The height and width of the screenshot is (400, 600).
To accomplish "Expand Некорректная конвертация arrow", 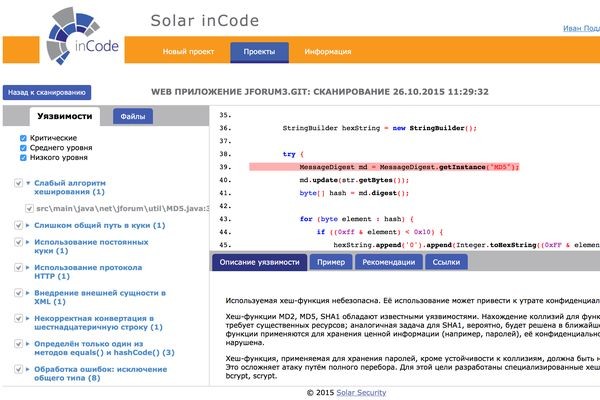I will [28, 318].
